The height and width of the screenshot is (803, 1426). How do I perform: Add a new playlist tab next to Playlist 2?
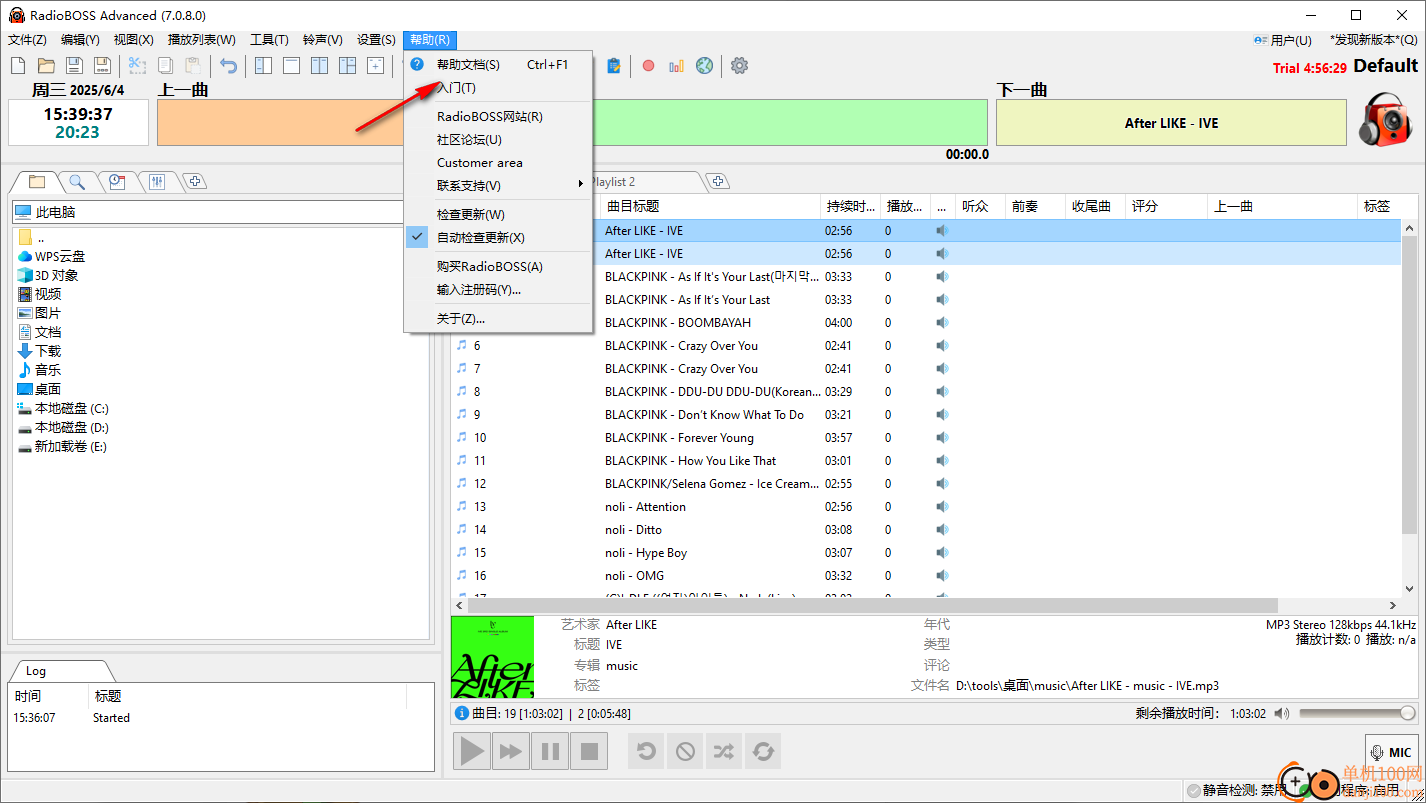(717, 181)
